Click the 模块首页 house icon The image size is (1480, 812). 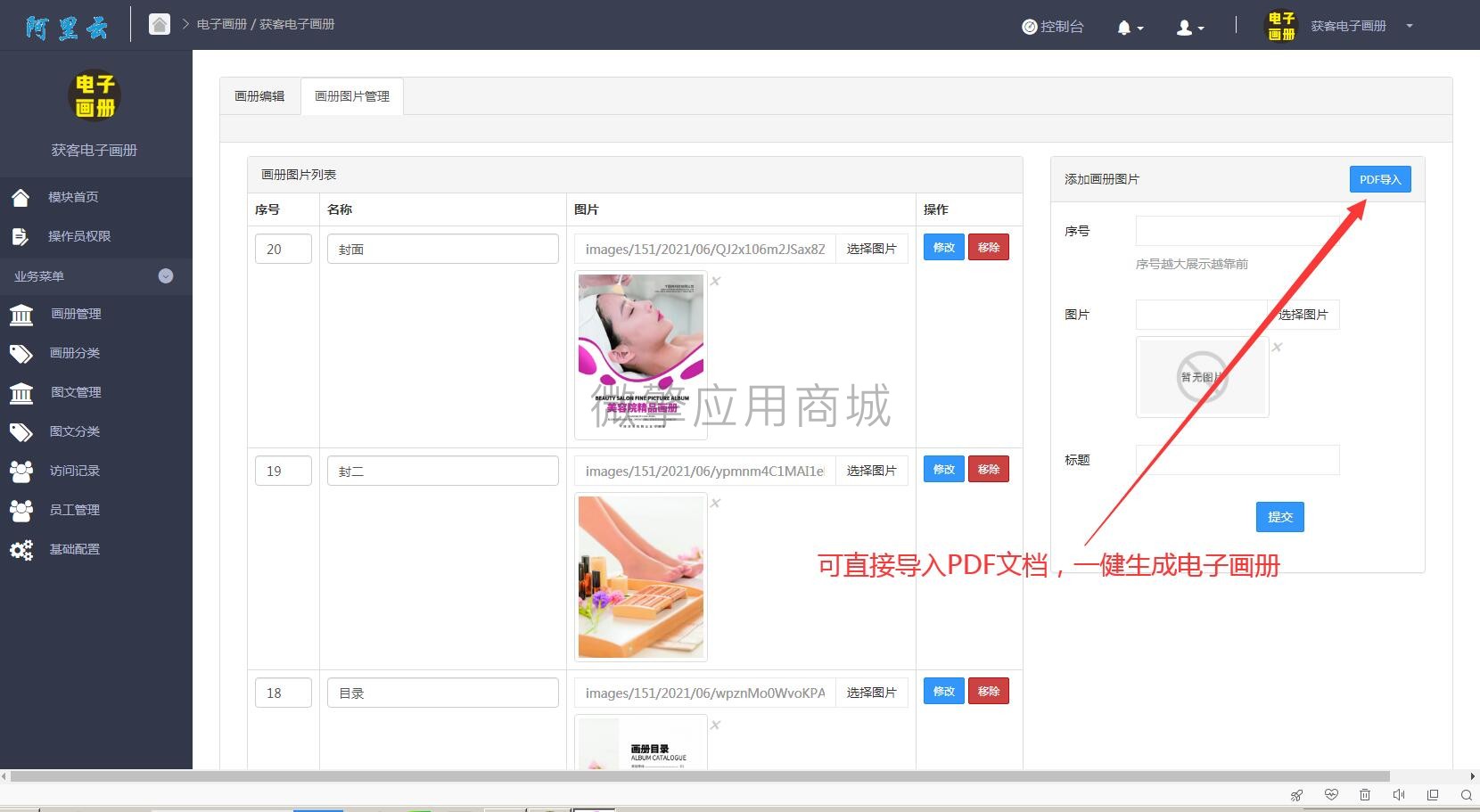[21, 197]
